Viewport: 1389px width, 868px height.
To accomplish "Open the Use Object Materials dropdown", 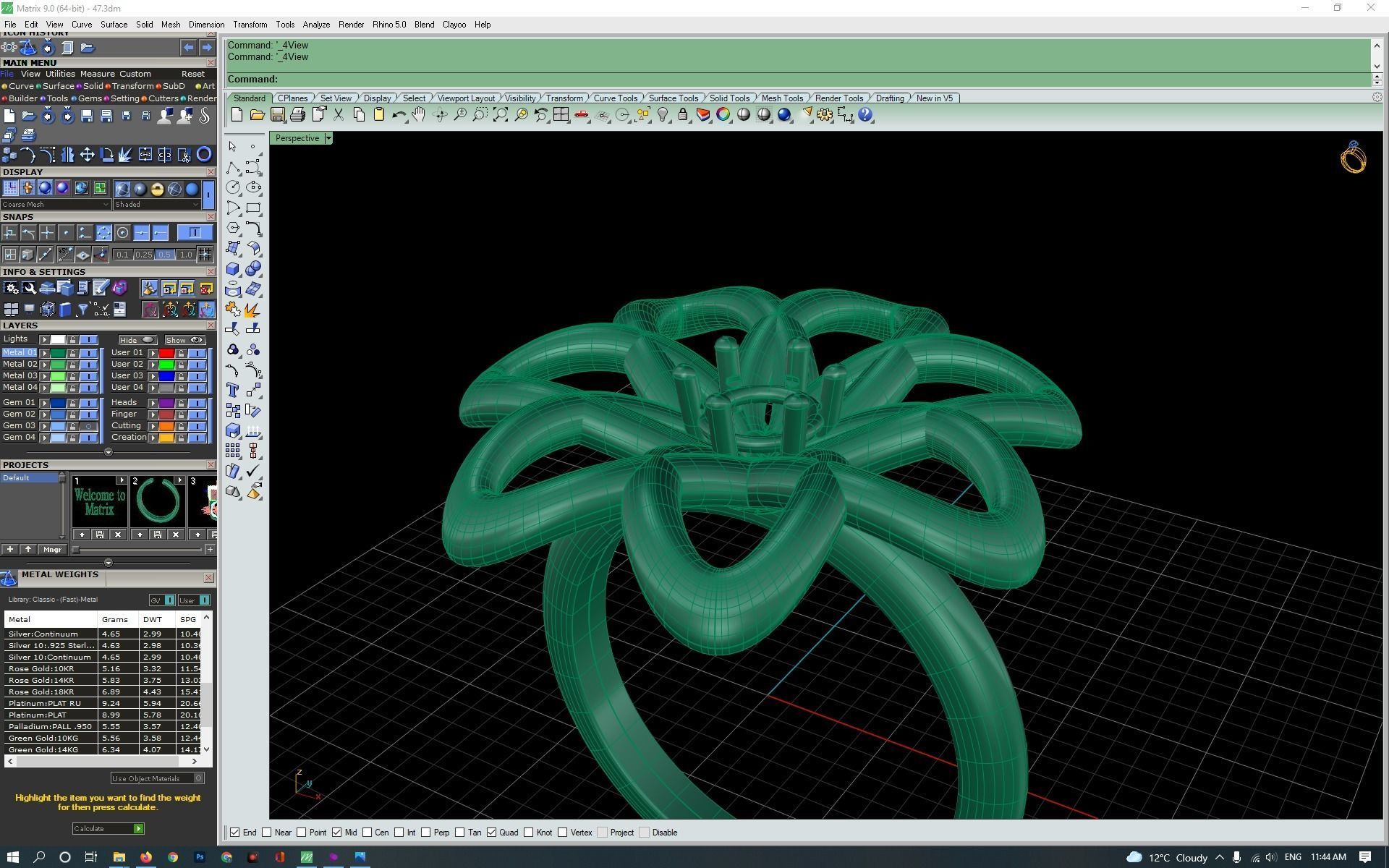I will (158, 778).
